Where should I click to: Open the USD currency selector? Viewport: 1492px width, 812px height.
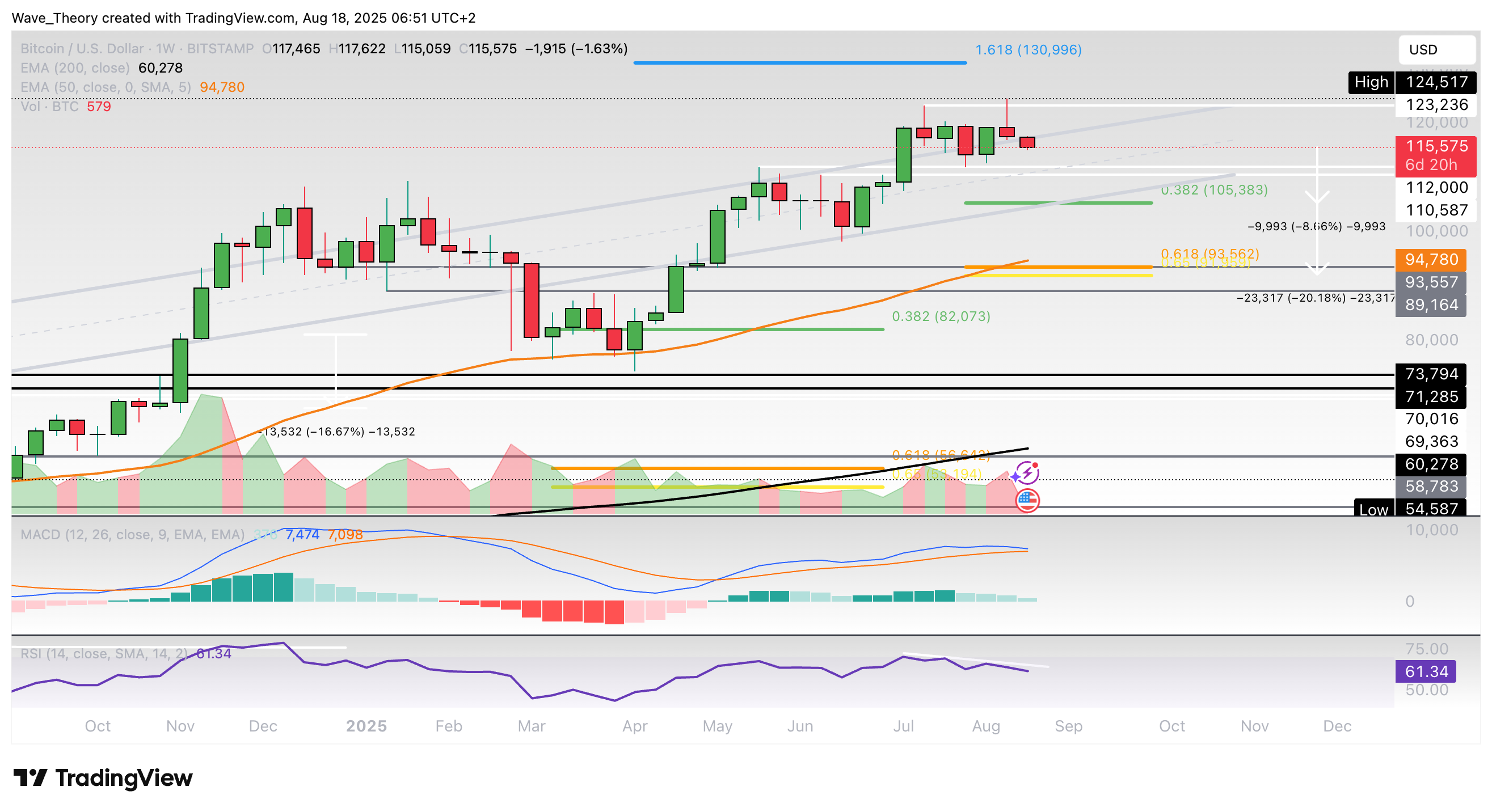click(x=1436, y=50)
